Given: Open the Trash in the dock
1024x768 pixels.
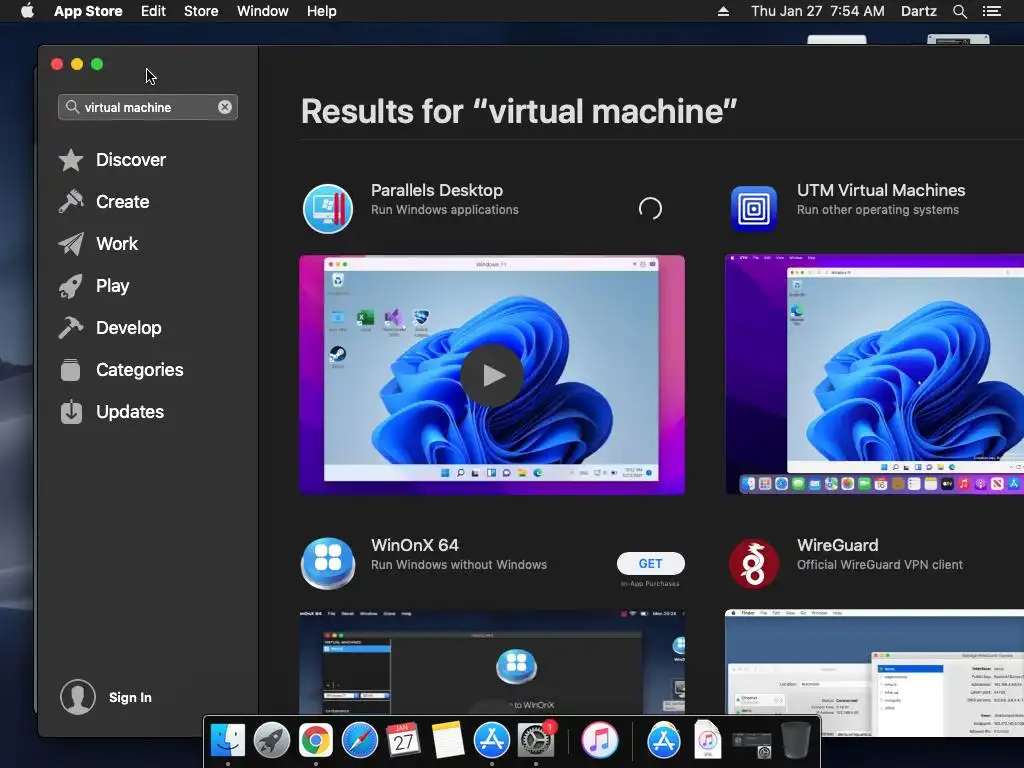Looking at the screenshot, I should coord(796,741).
